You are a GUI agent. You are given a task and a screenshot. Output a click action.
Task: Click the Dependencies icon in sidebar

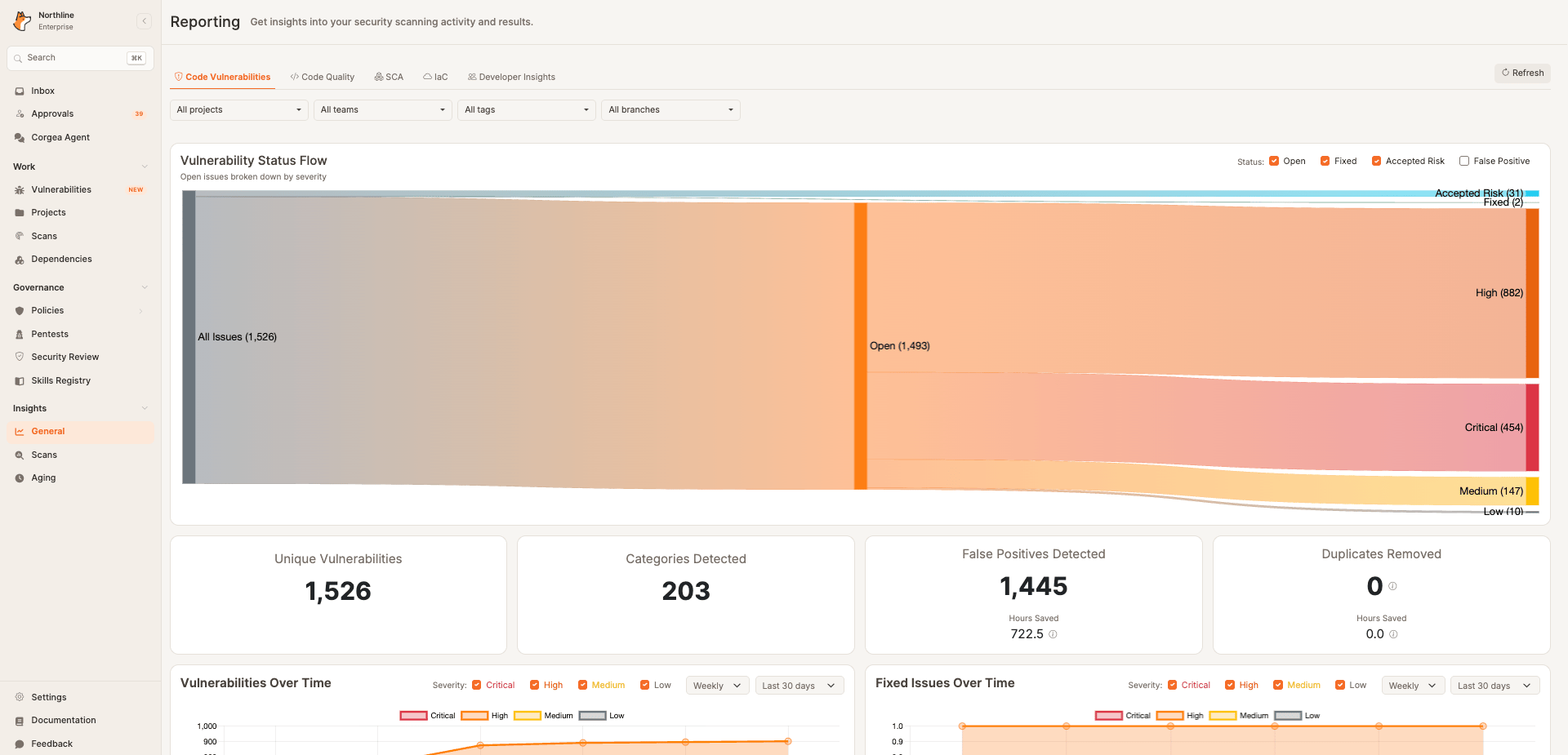click(20, 260)
